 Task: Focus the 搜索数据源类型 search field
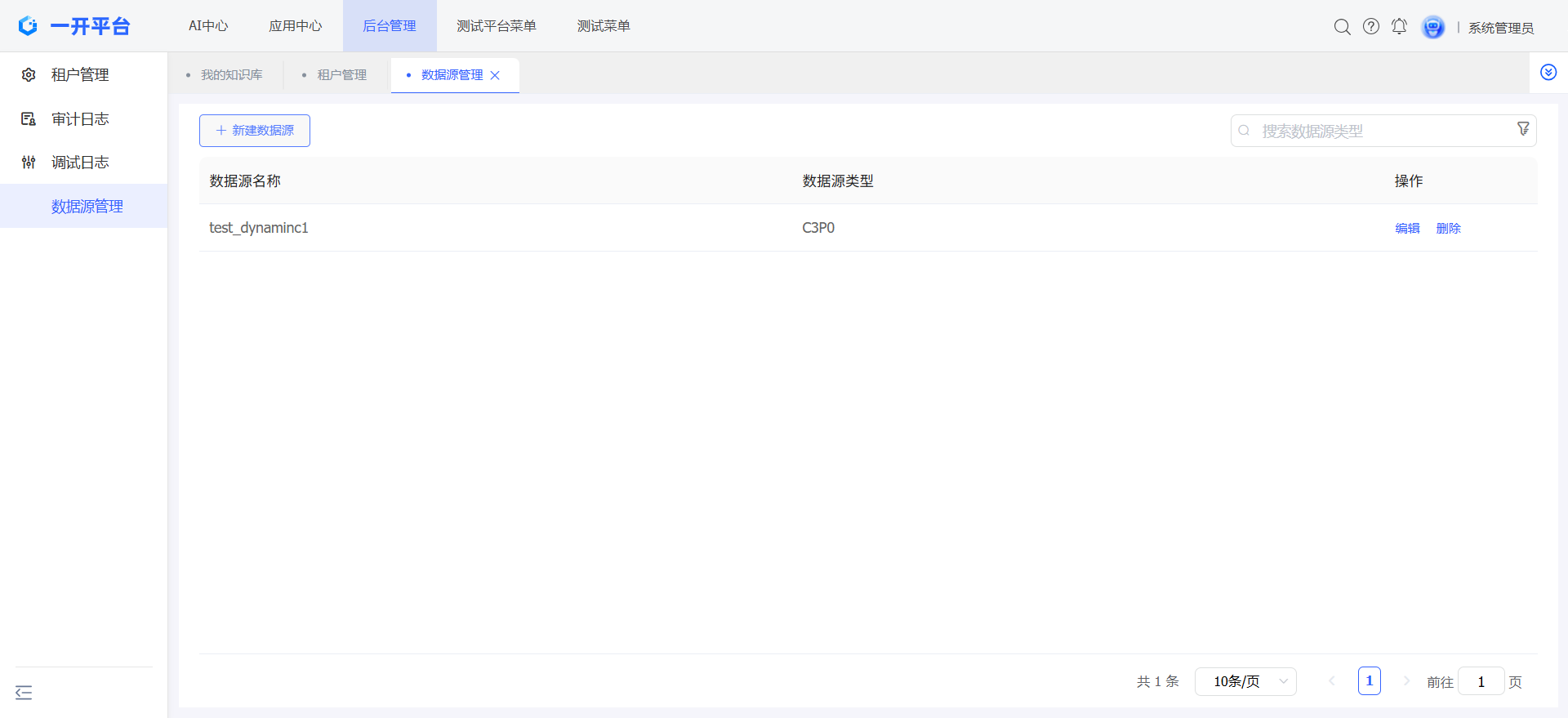click(x=1380, y=131)
